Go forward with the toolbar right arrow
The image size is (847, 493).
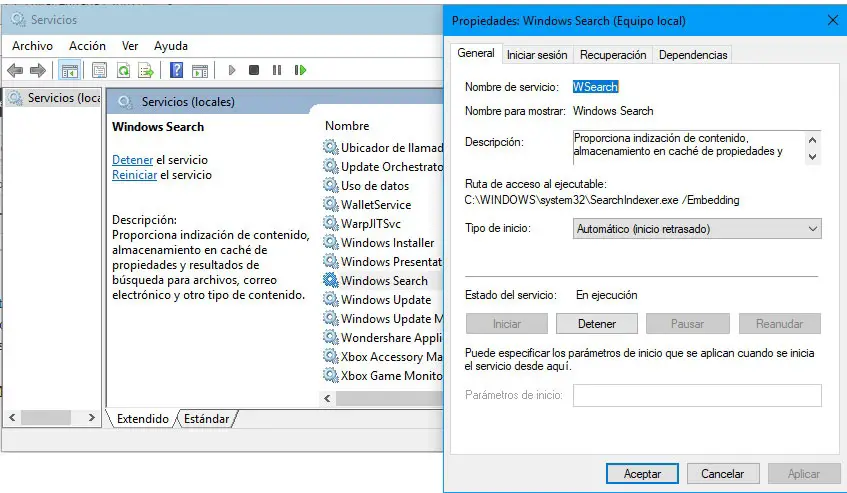38,70
